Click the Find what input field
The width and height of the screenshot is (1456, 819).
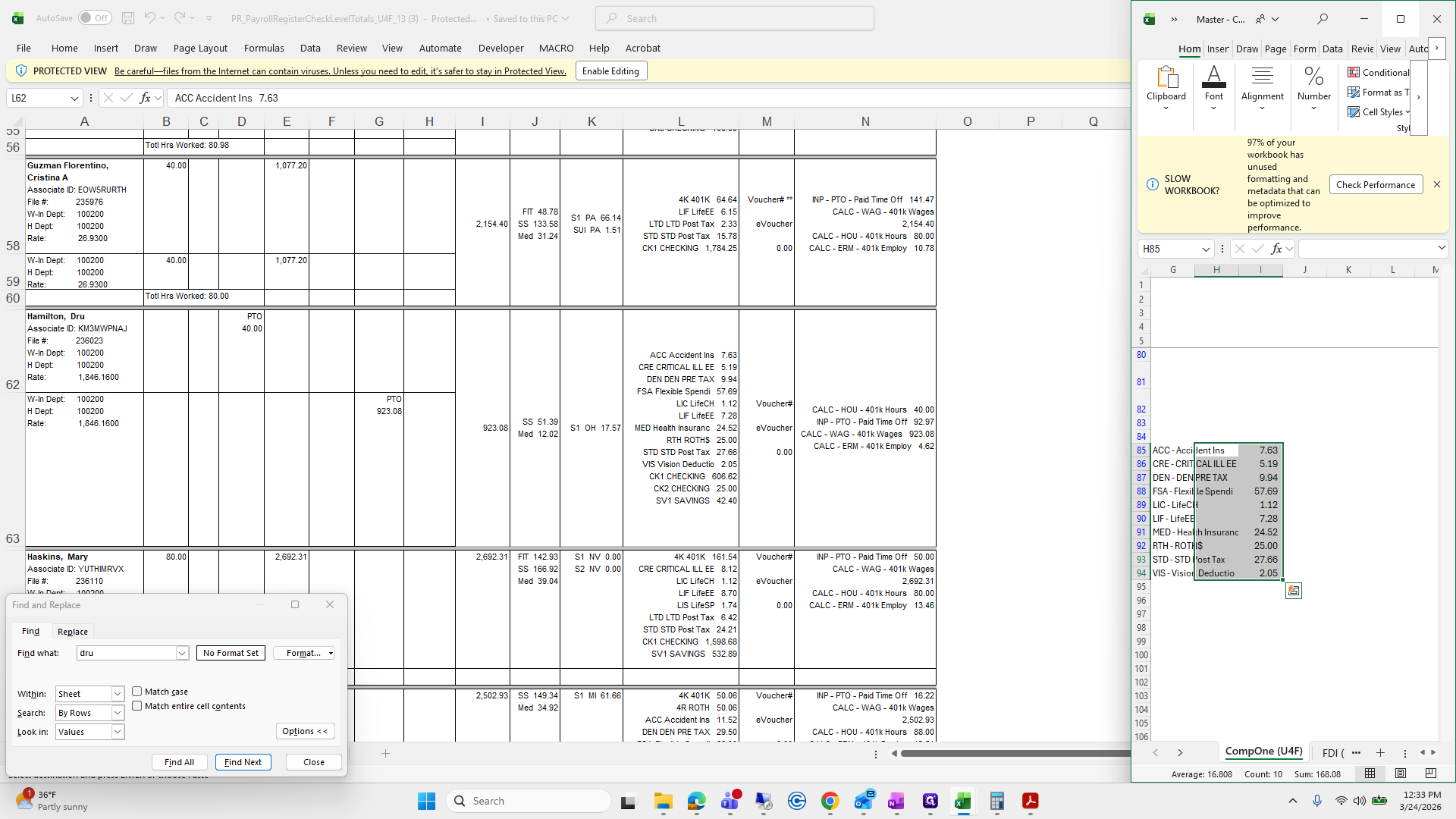pos(127,653)
